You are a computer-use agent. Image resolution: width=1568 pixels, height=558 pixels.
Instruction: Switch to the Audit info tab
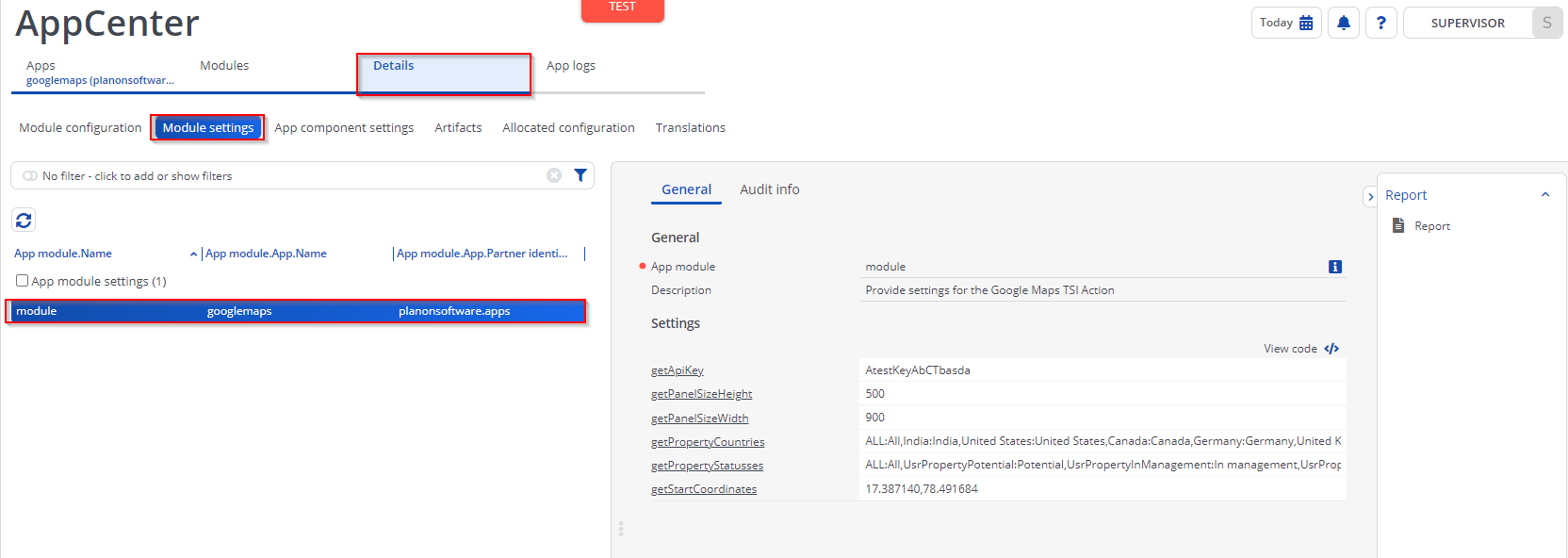pos(769,189)
